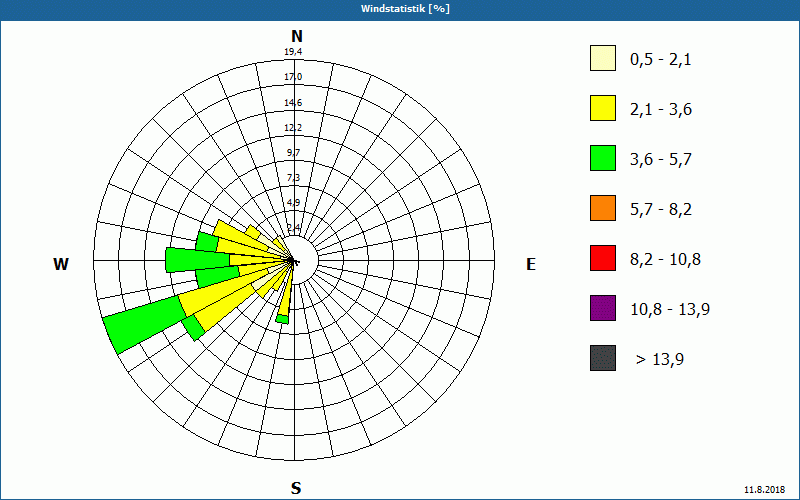Click the legend label '> 13,9'

click(x=660, y=360)
